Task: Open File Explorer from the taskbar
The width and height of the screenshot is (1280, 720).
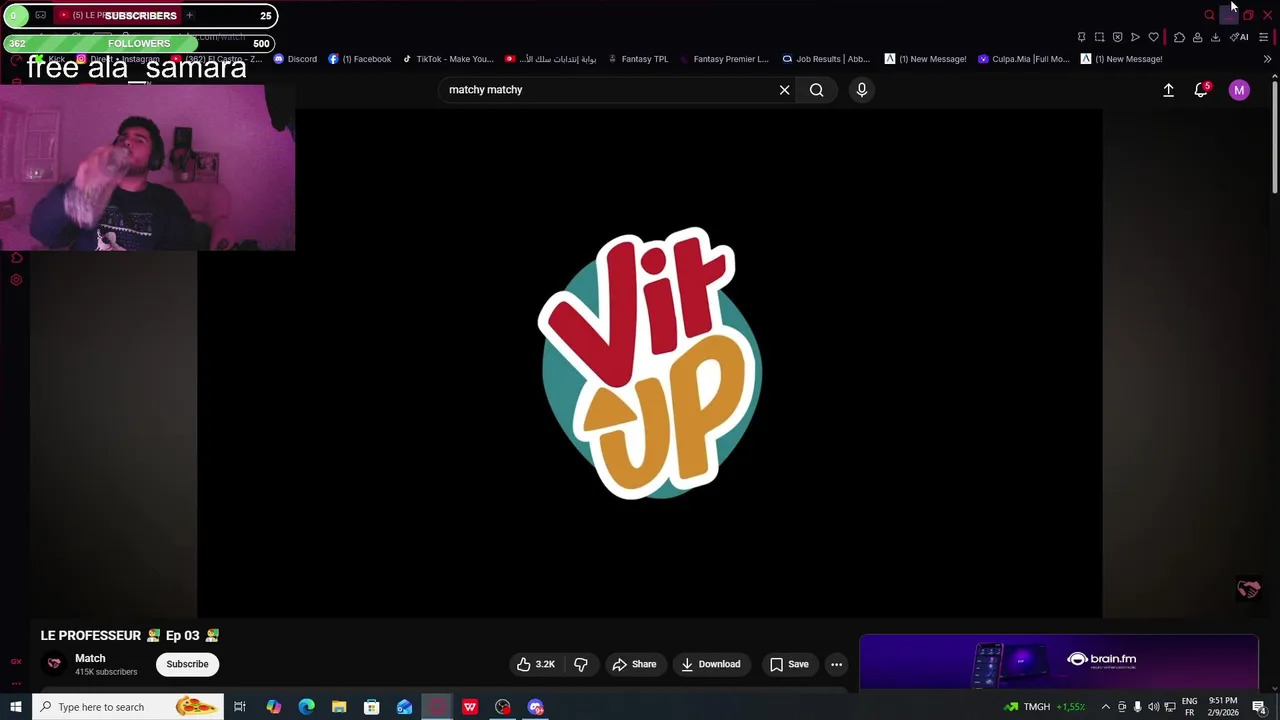Action: (339, 707)
